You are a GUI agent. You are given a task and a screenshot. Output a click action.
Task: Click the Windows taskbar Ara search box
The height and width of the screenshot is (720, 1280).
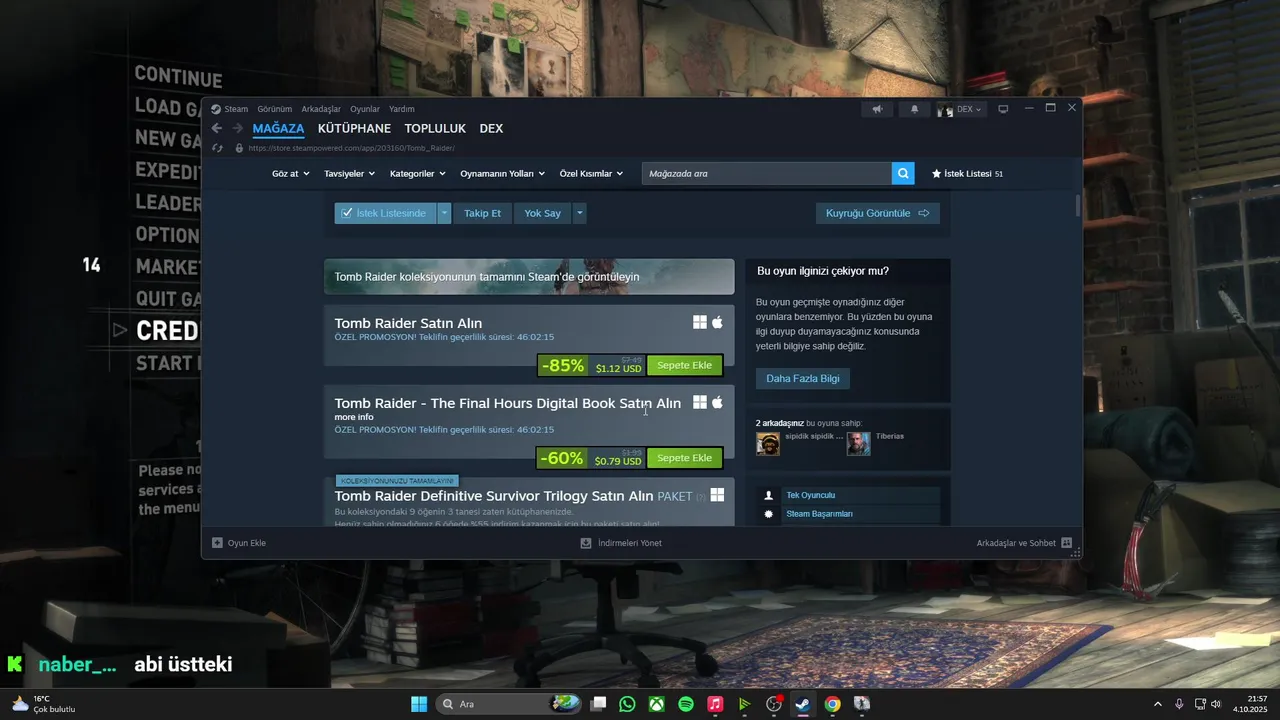(x=509, y=704)
